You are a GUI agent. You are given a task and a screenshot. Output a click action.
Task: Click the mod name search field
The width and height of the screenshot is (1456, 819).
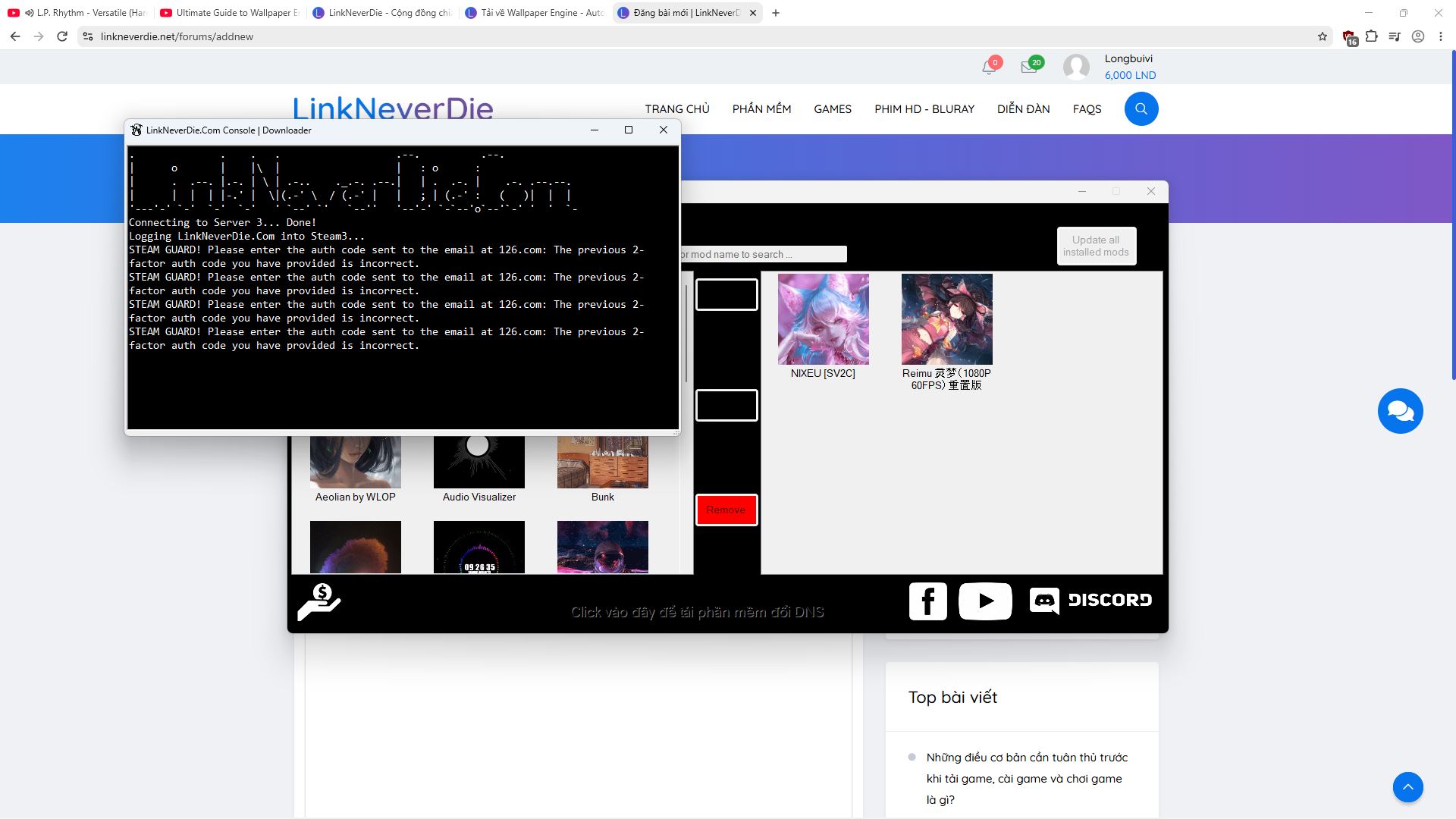click(763, 254)
